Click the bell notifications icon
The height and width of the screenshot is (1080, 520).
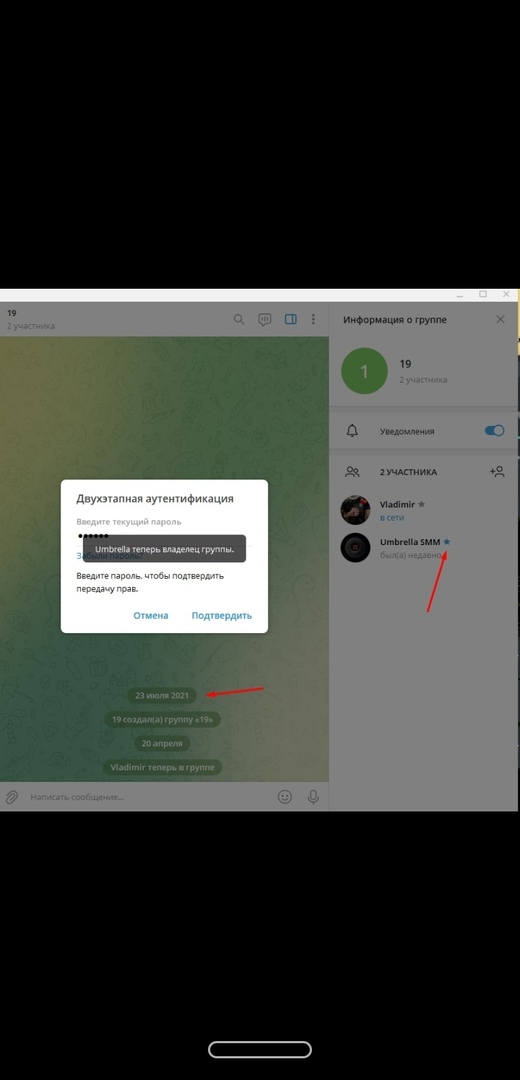point(353,431)
